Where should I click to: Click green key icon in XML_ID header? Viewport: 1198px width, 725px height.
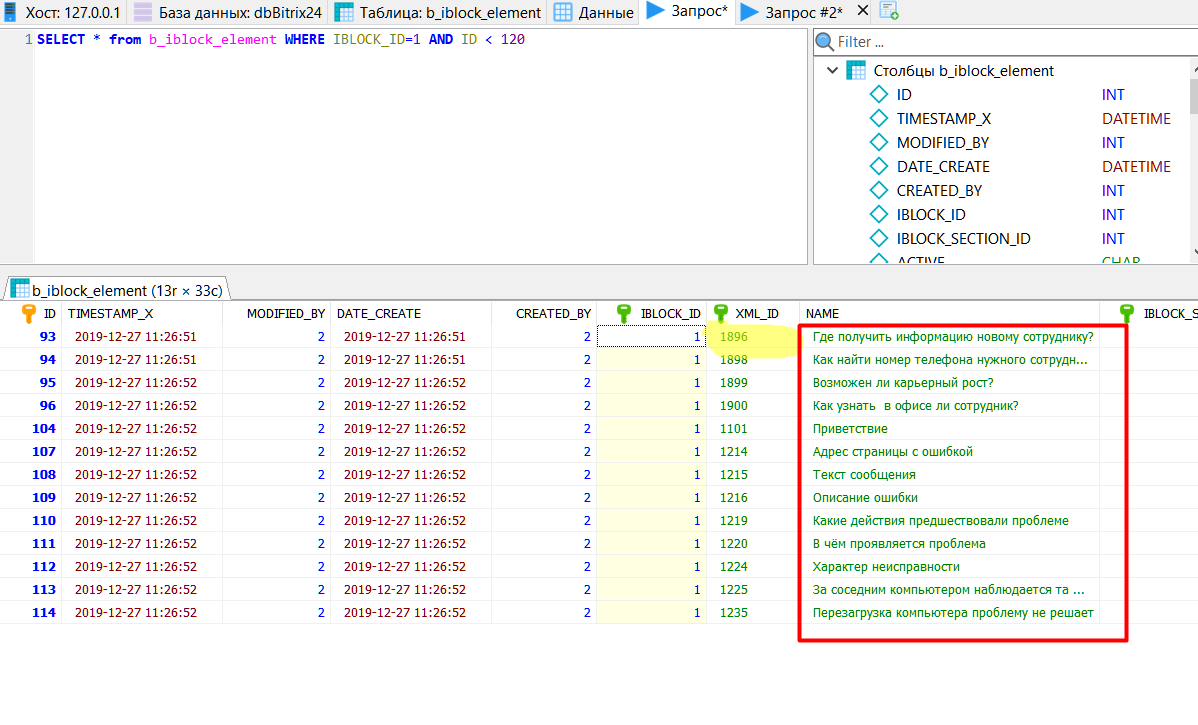[x=720, y=312]
